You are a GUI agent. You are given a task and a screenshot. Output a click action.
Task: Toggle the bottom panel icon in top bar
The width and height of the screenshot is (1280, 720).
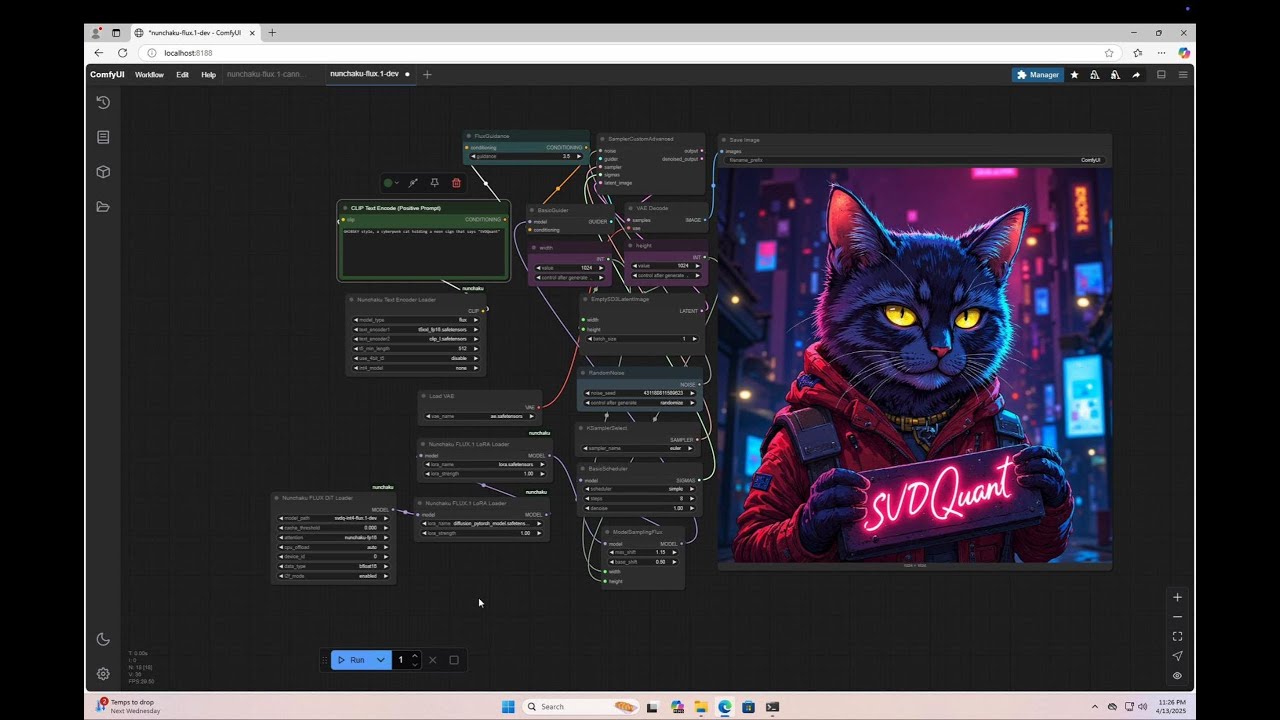click(x=1161, y=74)
